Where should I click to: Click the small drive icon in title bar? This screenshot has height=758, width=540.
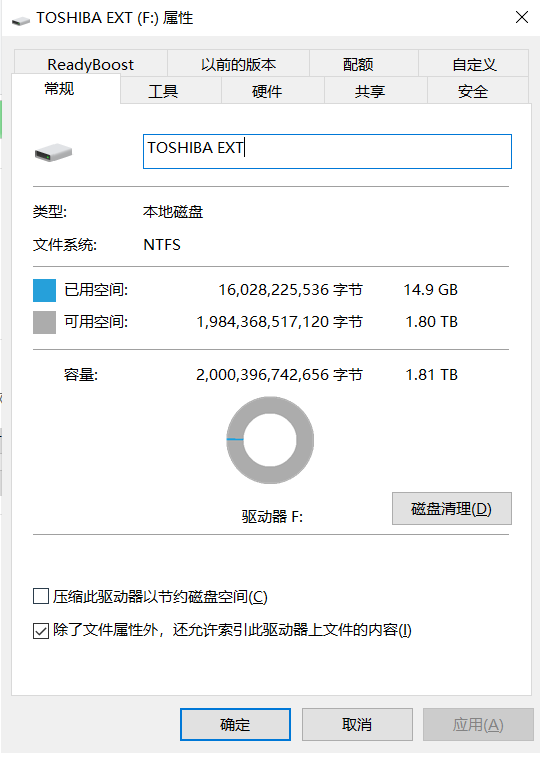(x=21, y=20)
